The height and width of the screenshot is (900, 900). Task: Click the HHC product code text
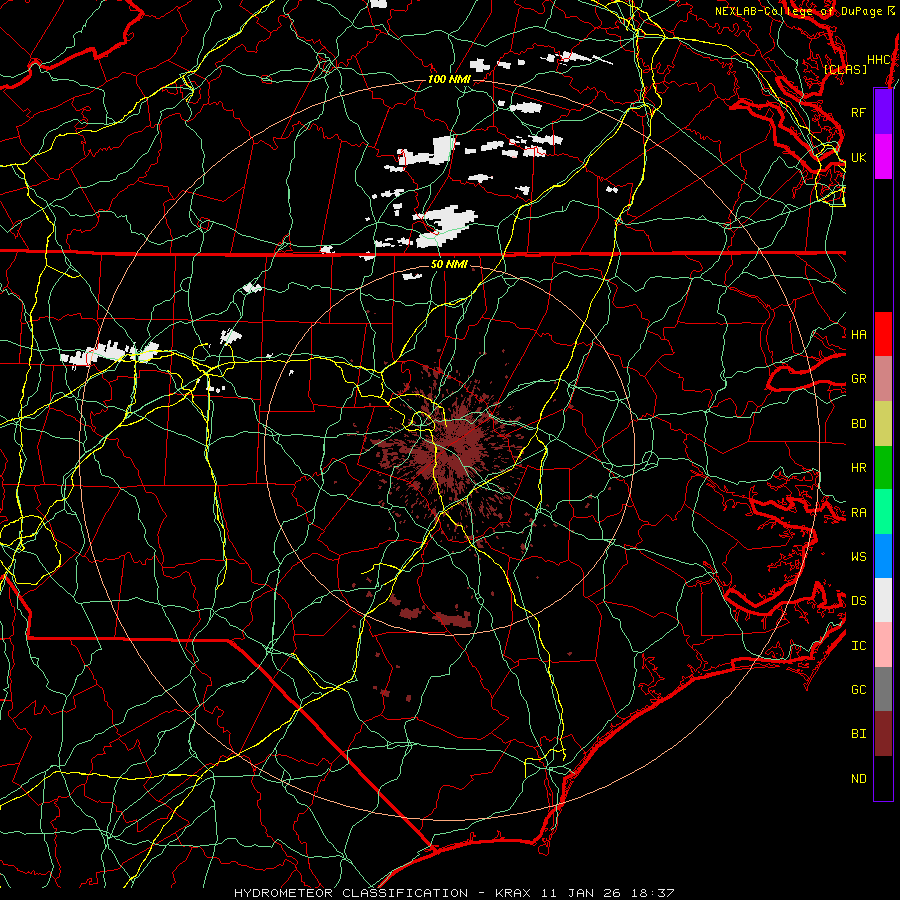tap(879, 60)
